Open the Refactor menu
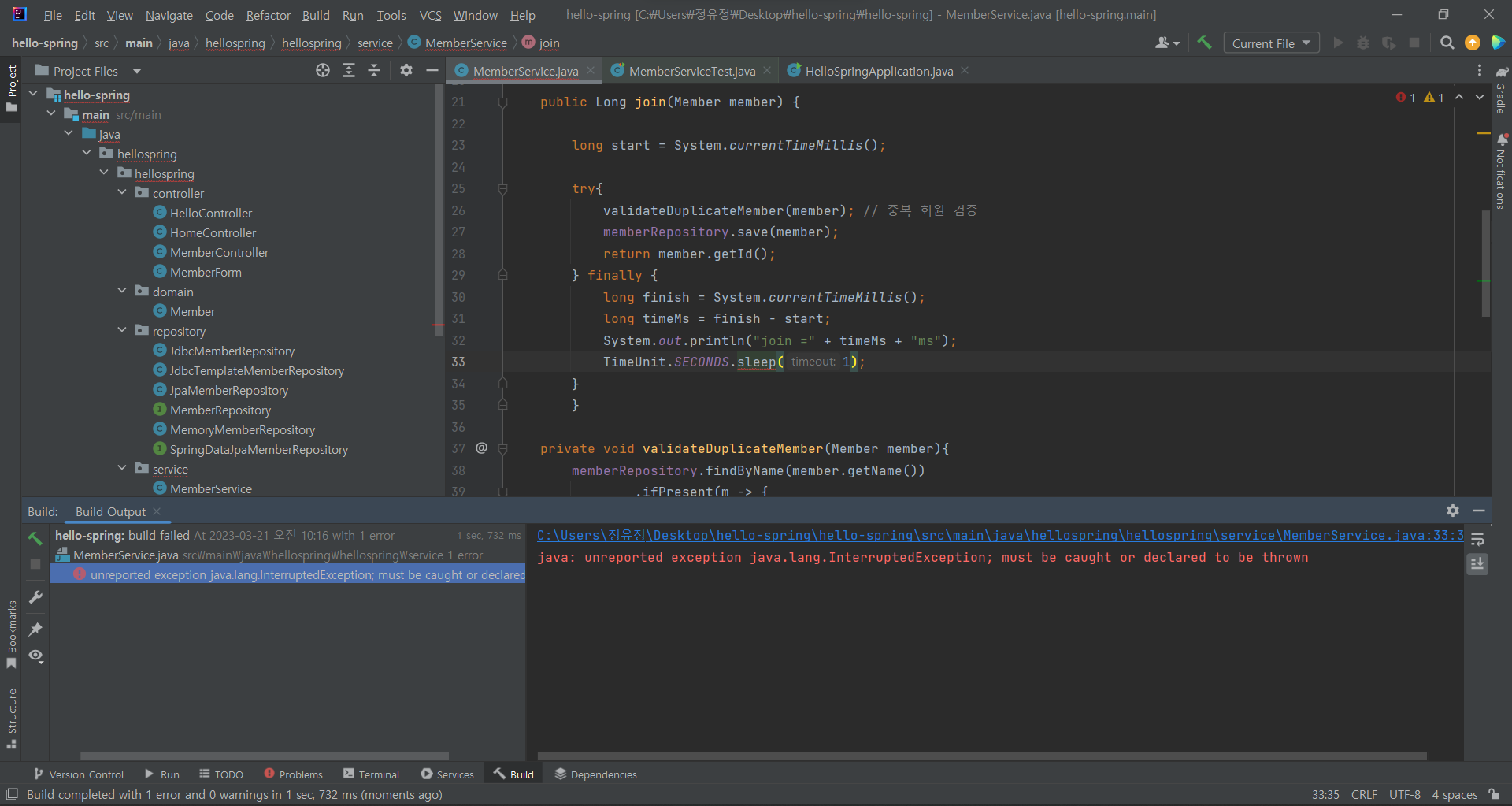 (268, 15)
